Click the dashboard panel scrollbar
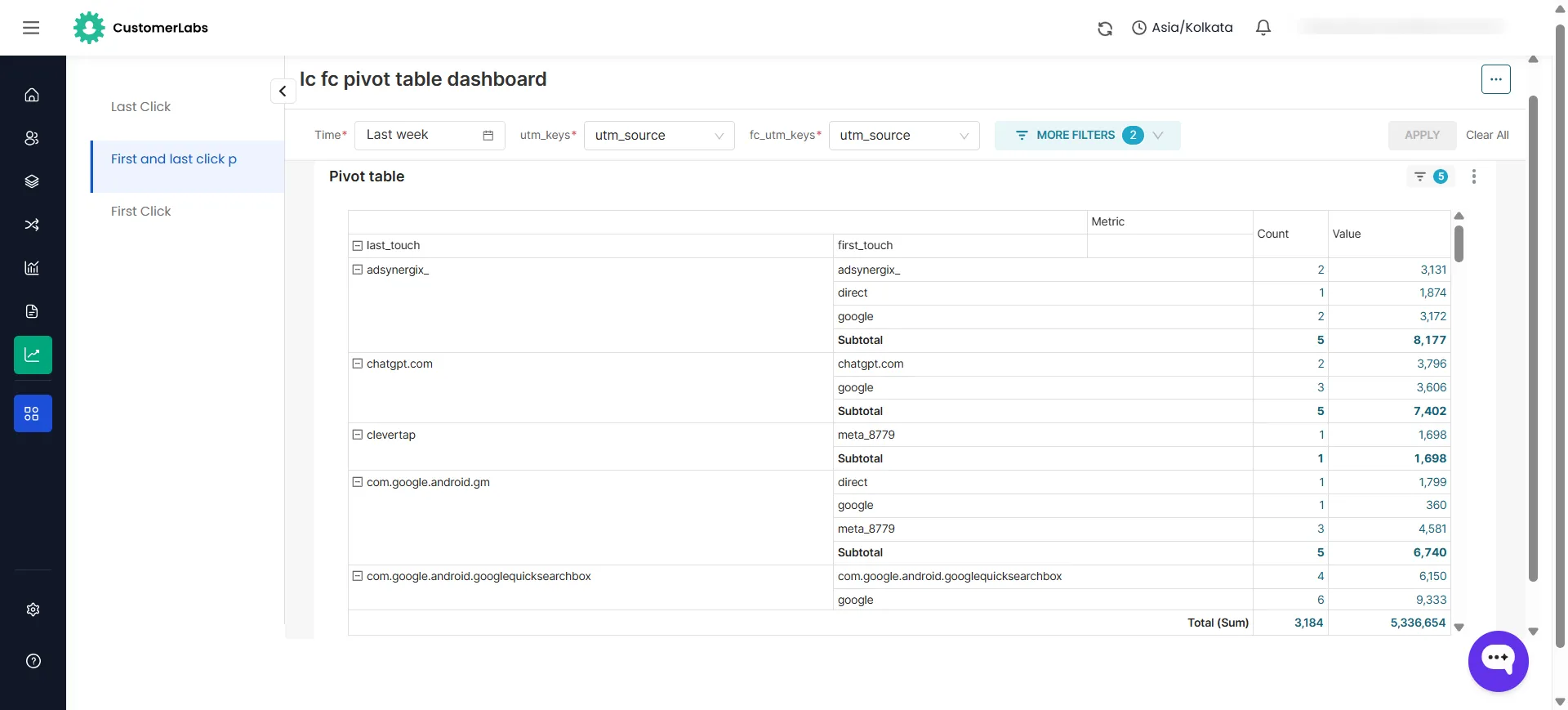The height and width of the screenshot is (710, 1568). click(1533, 338)
